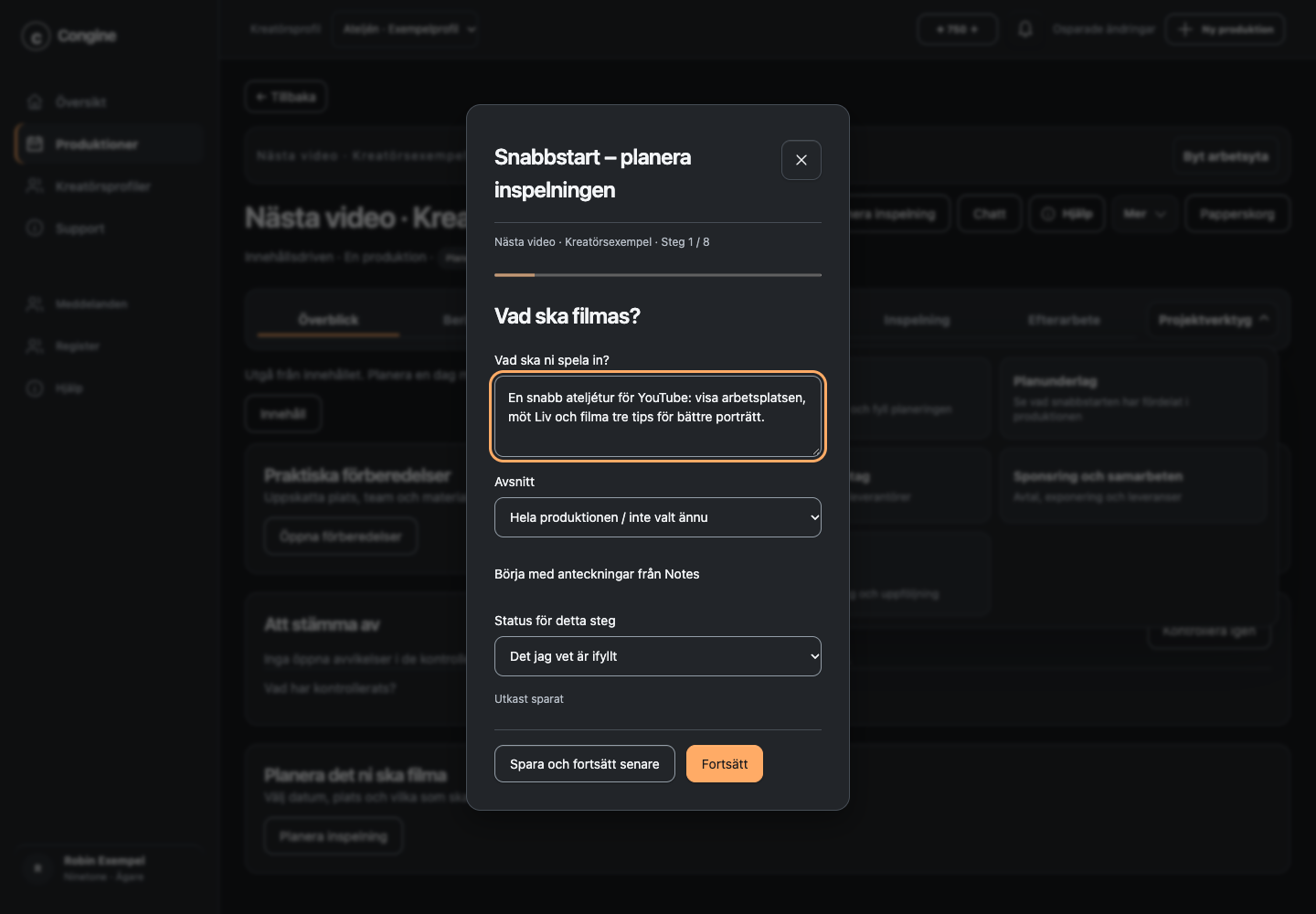Image resolution: width=1316 pixels, height=914 pixels.
Task: Click the Utkast sparat status text
Action: pos(529,699)
